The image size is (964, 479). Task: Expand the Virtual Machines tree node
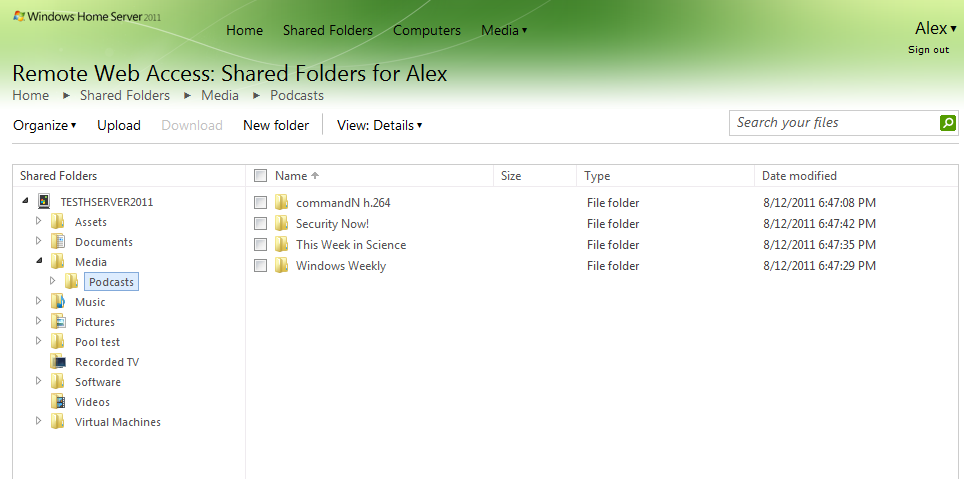click(39, 421)
